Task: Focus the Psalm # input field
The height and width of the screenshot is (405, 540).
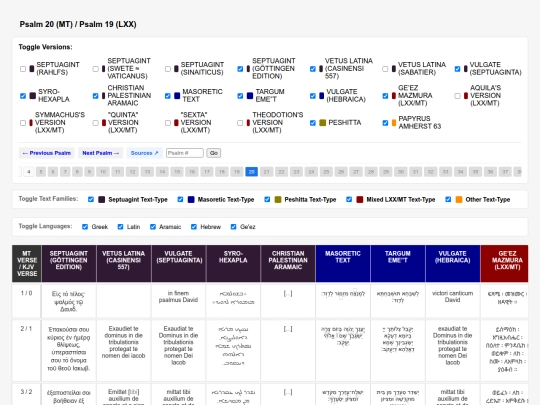Action: coord(185,153)
